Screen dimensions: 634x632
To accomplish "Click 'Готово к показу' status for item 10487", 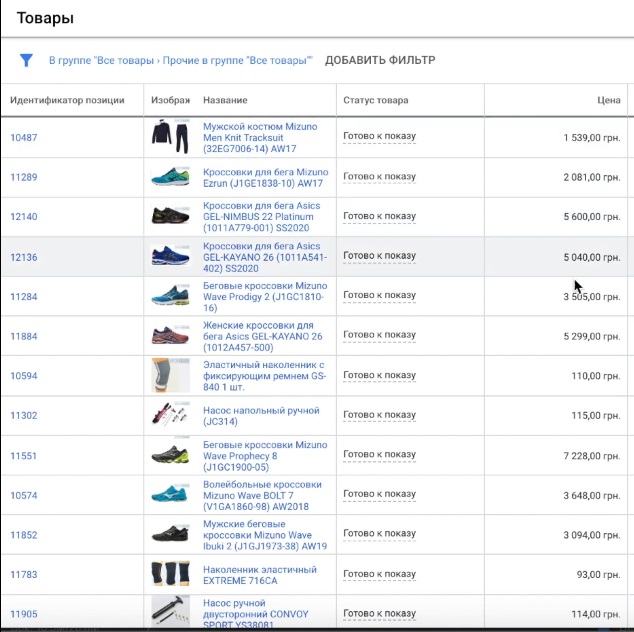I will coord(379,136).
